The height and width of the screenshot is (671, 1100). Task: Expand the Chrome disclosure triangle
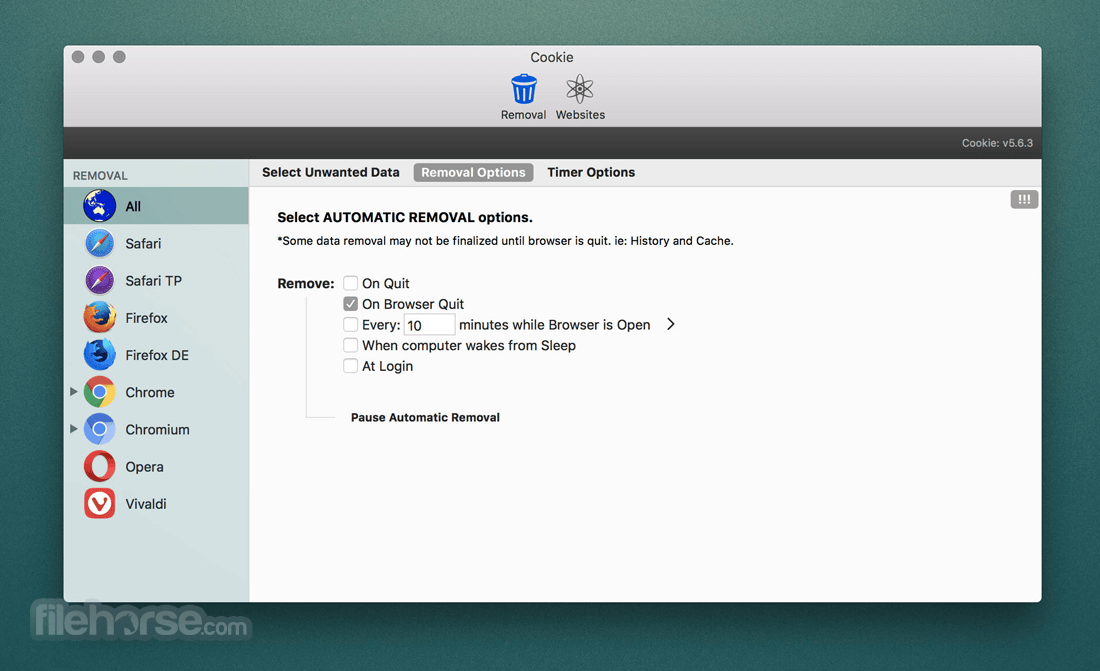(74, 392)
